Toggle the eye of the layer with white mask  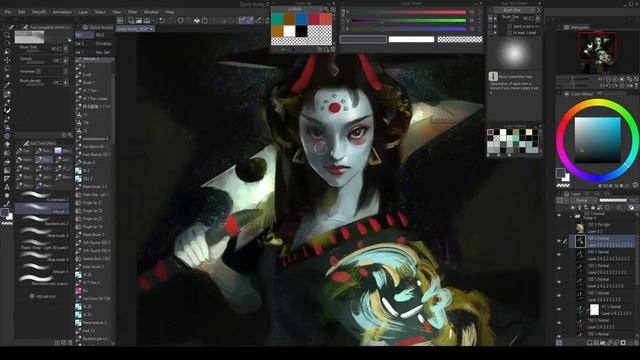[x=559, y=310]
